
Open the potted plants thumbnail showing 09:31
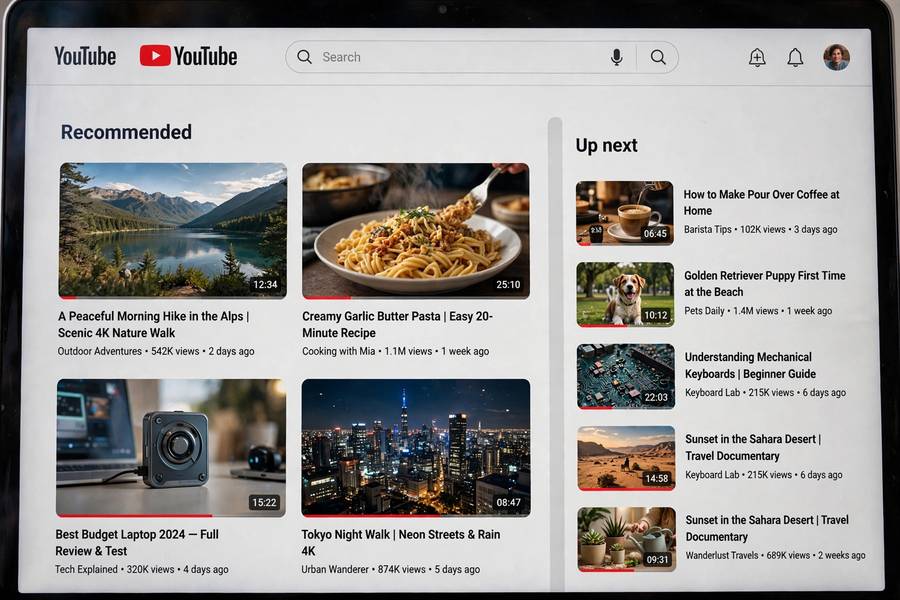627,539
